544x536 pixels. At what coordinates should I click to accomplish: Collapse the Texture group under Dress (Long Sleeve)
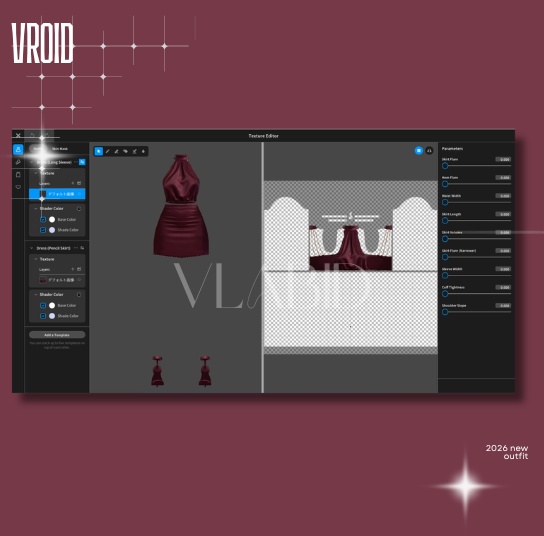click(36, 173)
